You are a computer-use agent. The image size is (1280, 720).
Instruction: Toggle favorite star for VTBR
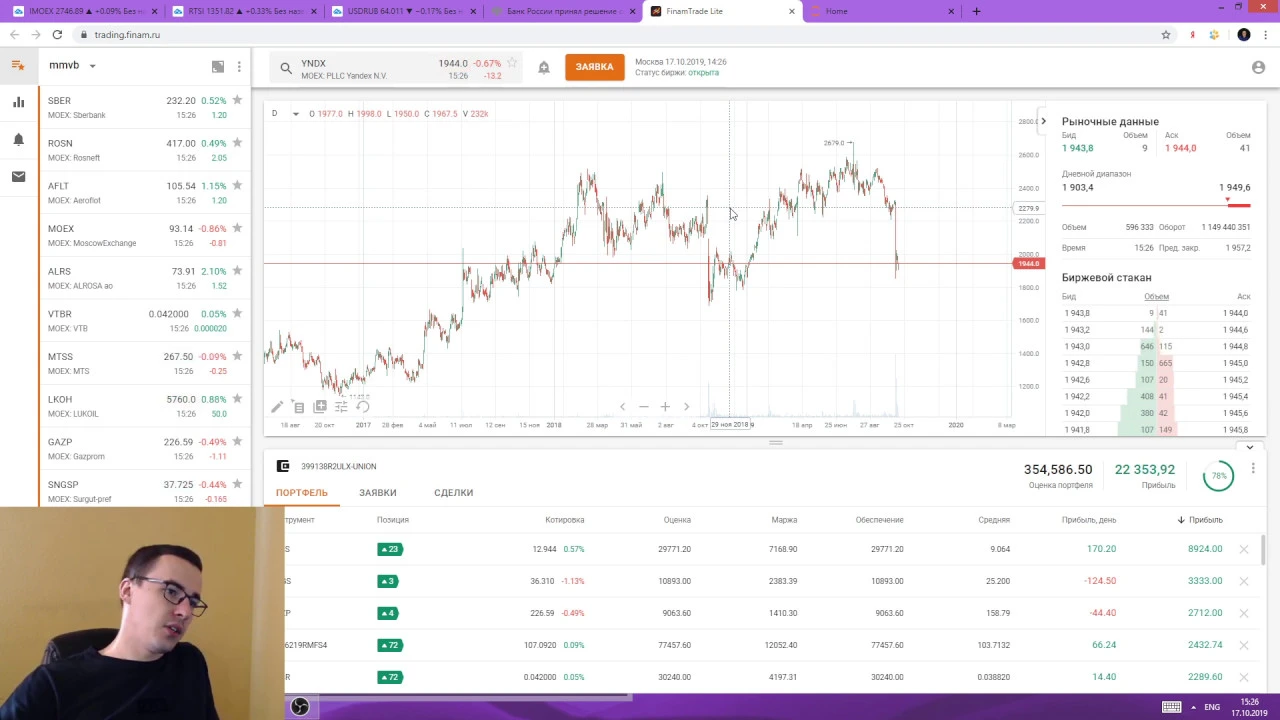click(237, 313)
